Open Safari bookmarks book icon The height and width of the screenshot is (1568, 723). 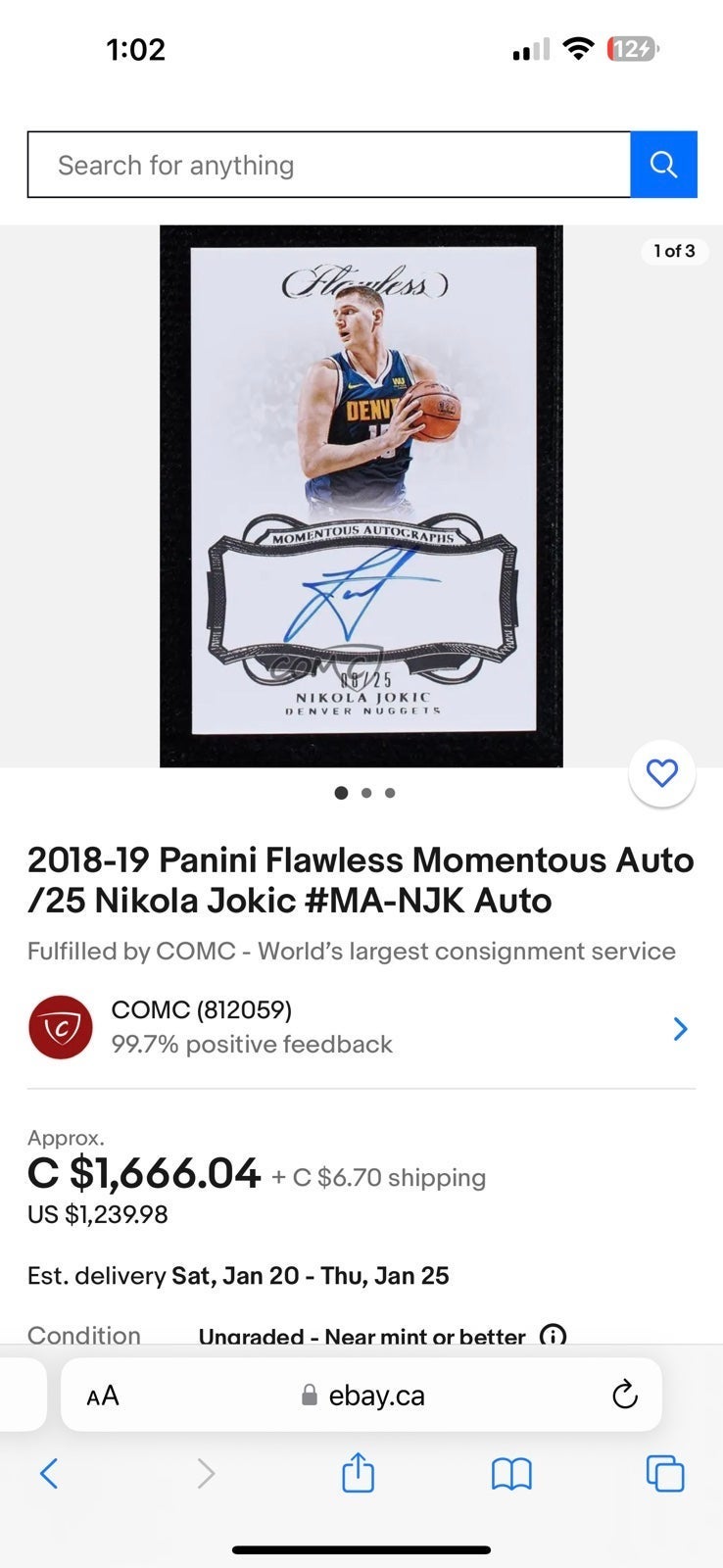coord(511,1473)
